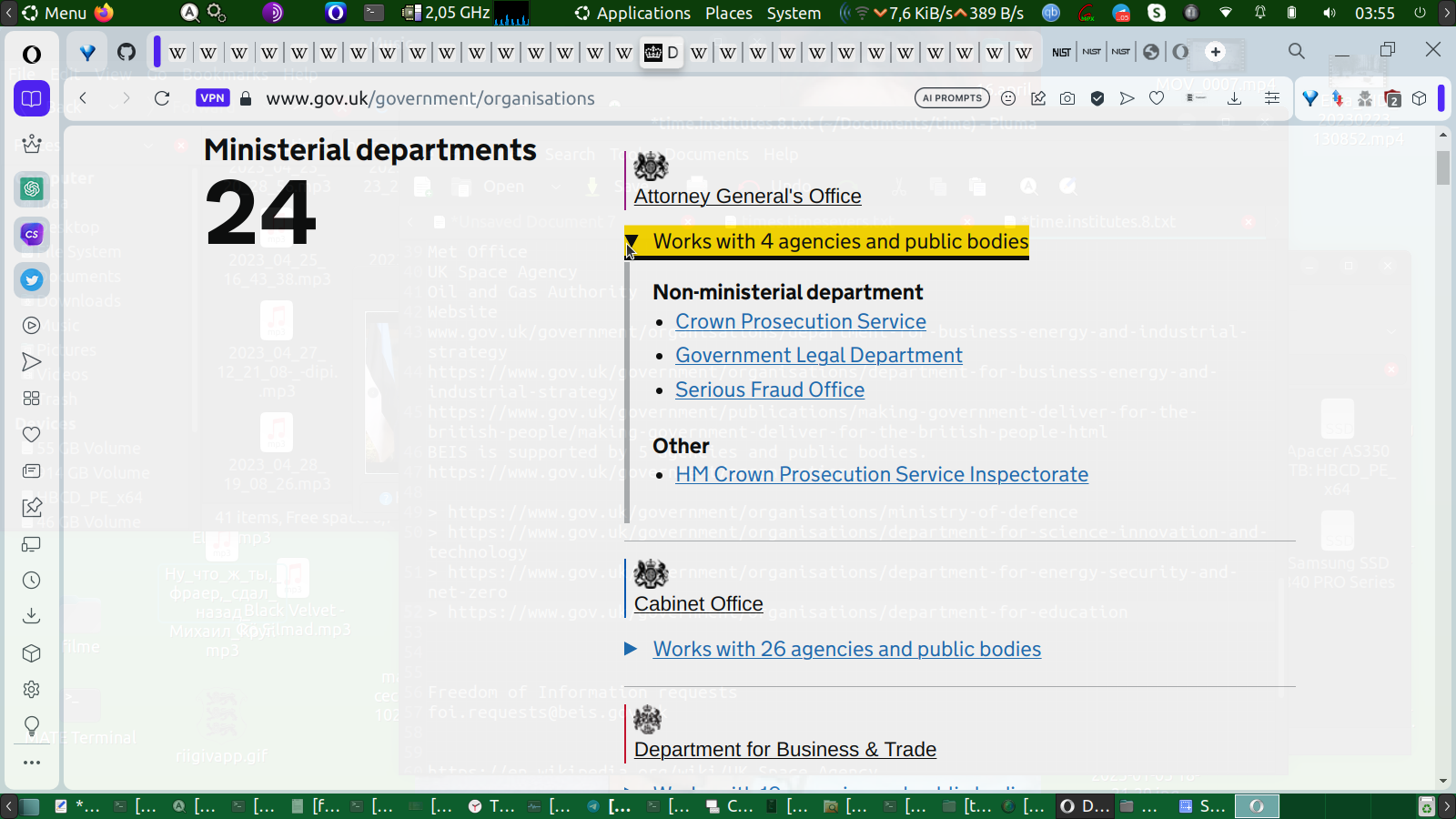Go back to the previous page
1456x819 pixels.
83,98
